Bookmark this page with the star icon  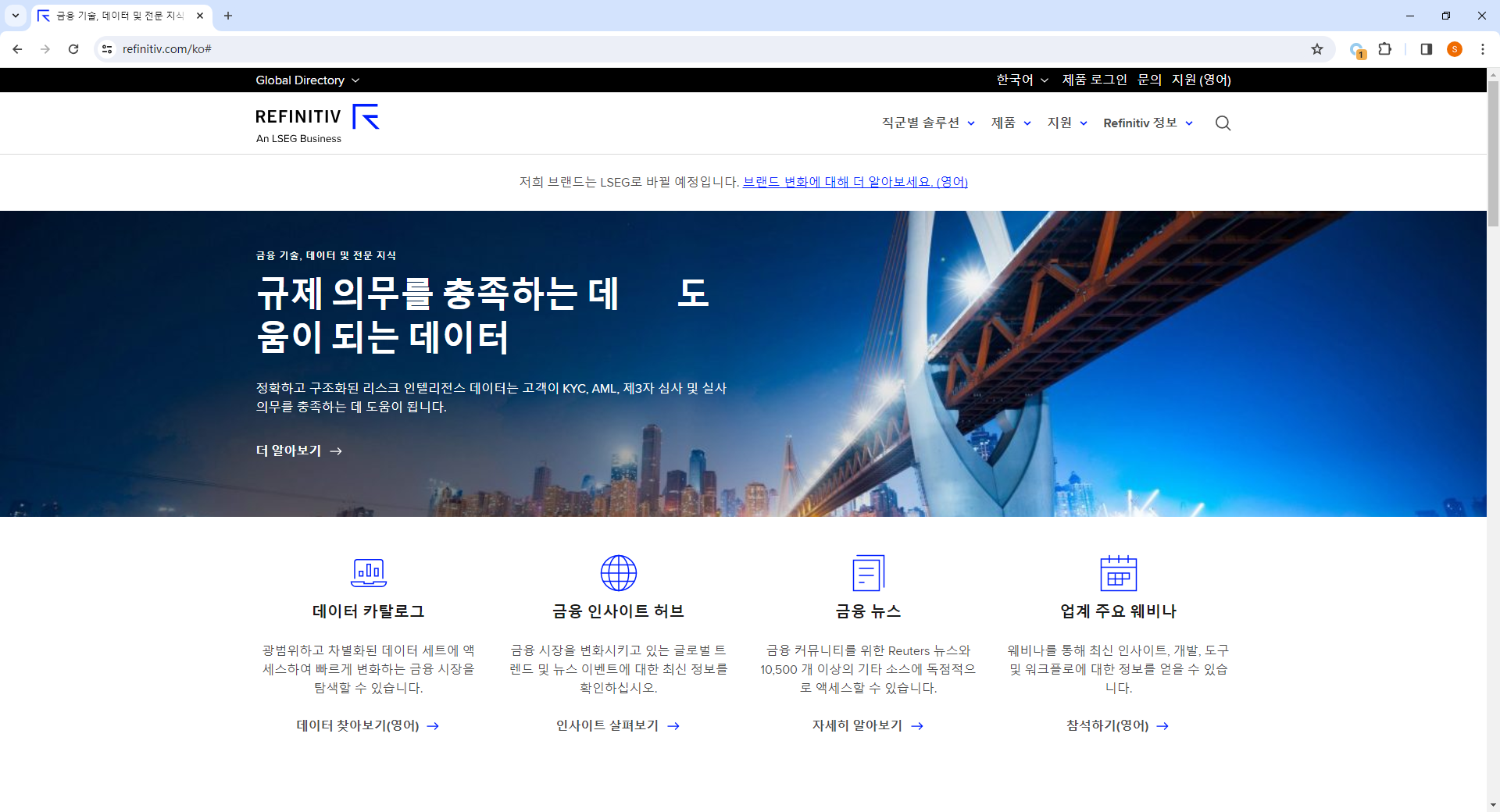tap(1317, 49)
